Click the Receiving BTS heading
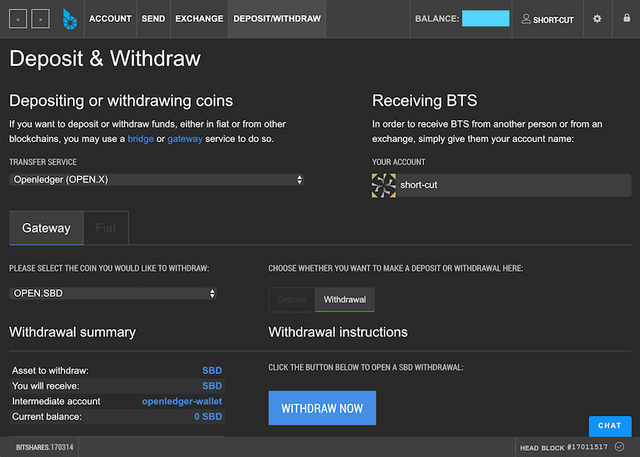640x457 pixels. 424,101
